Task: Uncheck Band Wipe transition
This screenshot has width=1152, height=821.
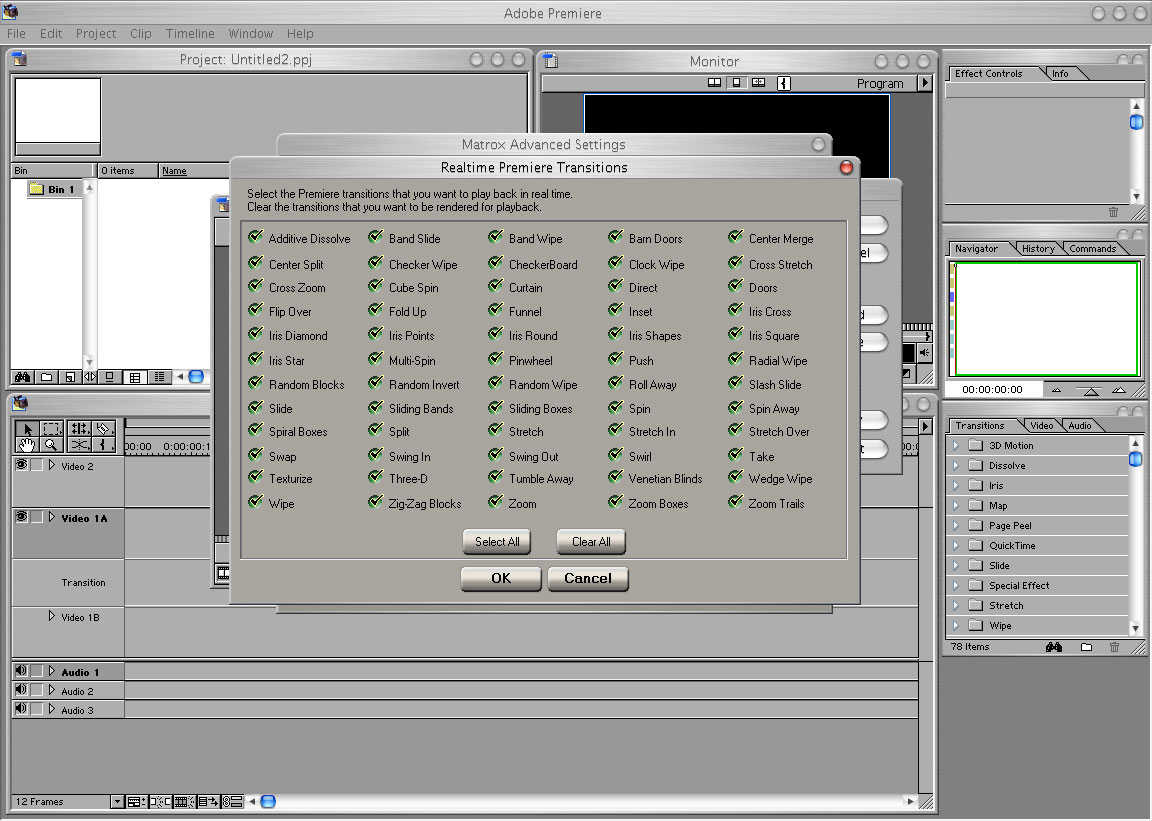Action: click(496, 237)
